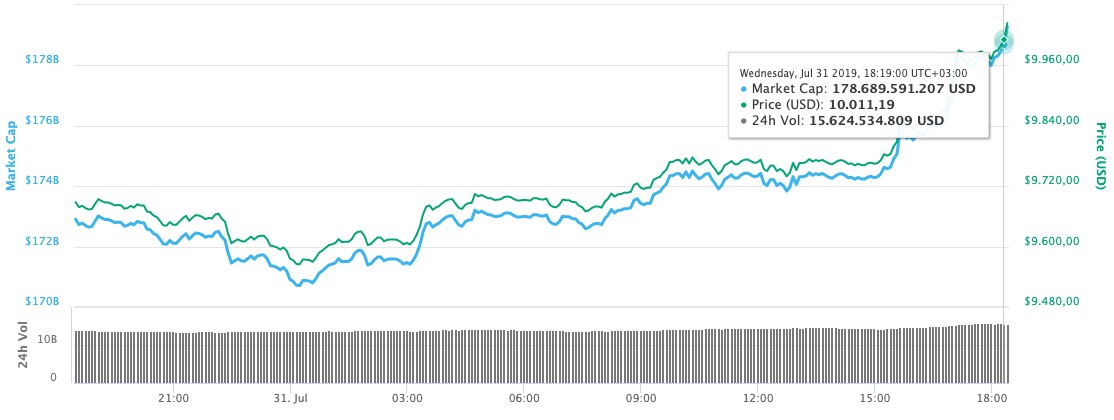1114x420 pixels.
Task: Click the 12:00 time axis label
Action: pyautogui.click(x=758, y=398)
